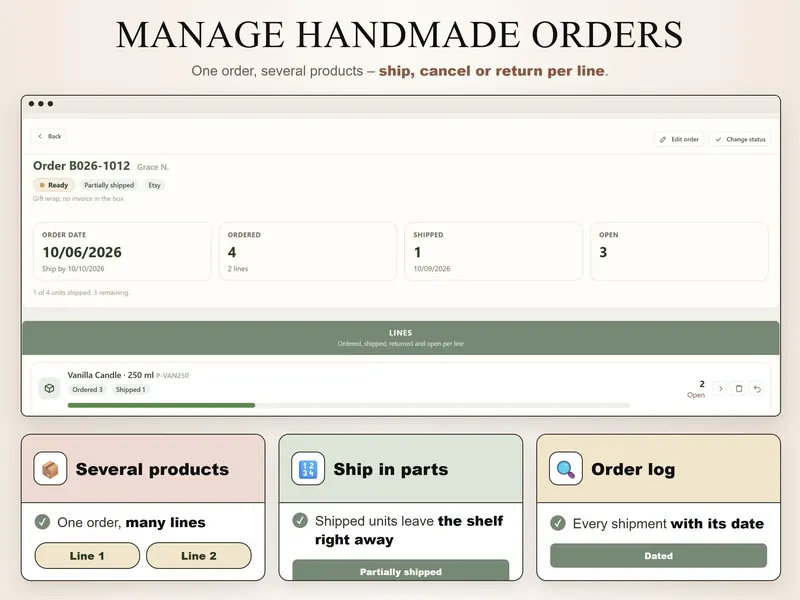Image resolution: width=800 pixels, height=600 pixels.
Task: Go back using the Back button
Action: click(49, 136)
